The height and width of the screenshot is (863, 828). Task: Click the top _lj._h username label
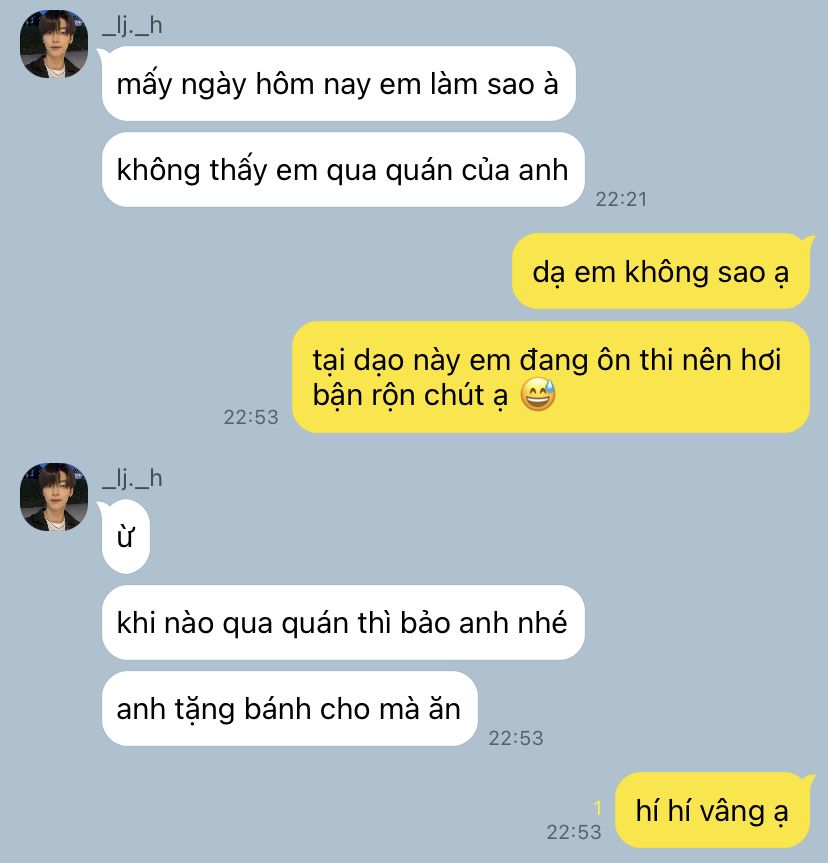(x=132, y=26)
